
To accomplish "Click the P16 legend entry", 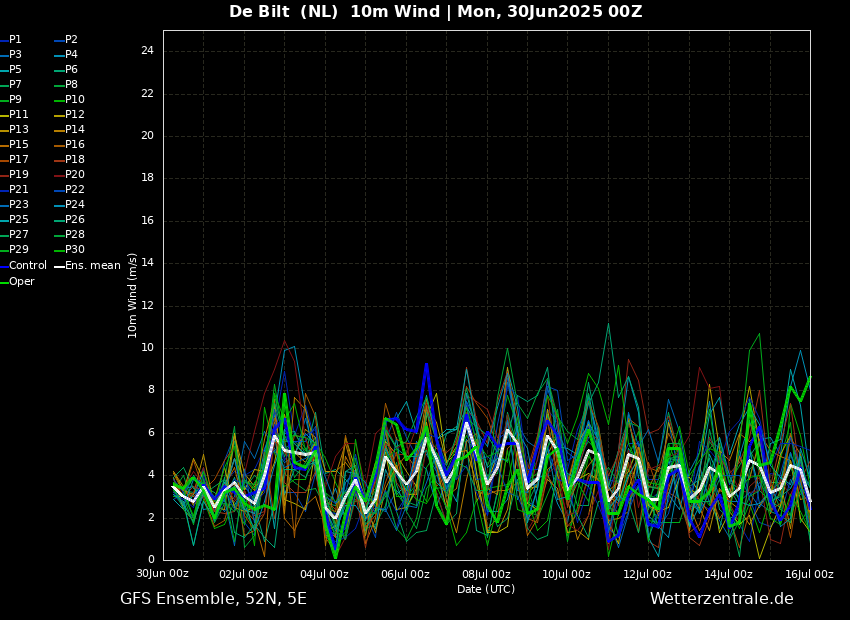I will [75, 145].
